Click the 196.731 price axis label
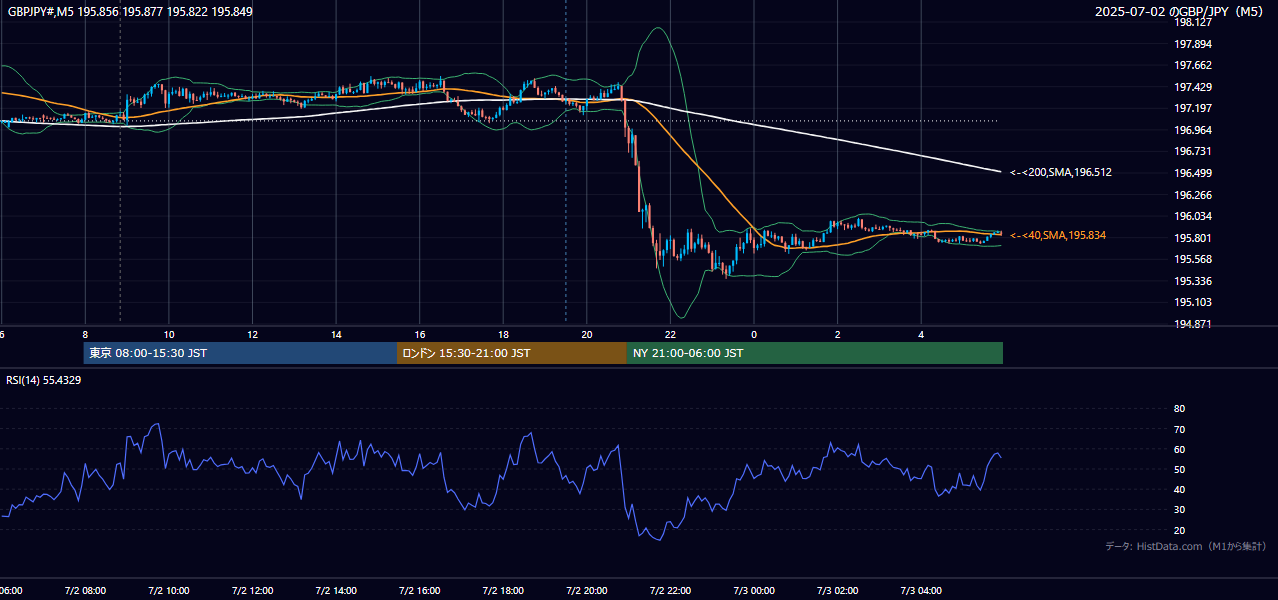Image resolution: width=1278 pixels, height=600 pixels. (1193, 152)
